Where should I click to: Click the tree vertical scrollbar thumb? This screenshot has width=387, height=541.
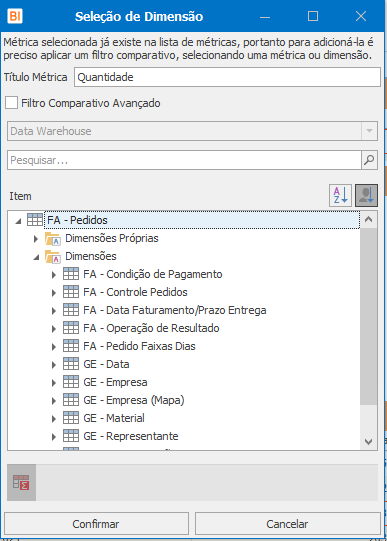tap(368, 316)
